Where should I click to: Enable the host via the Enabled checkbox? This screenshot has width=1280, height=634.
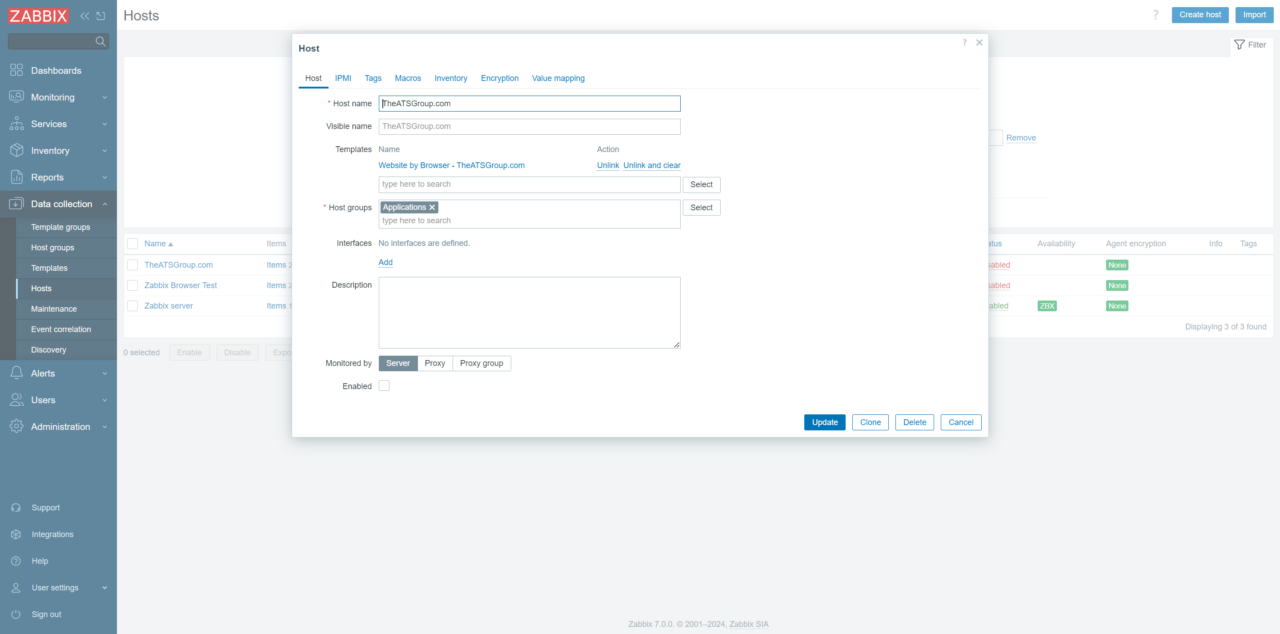click(x=384, y=385)
